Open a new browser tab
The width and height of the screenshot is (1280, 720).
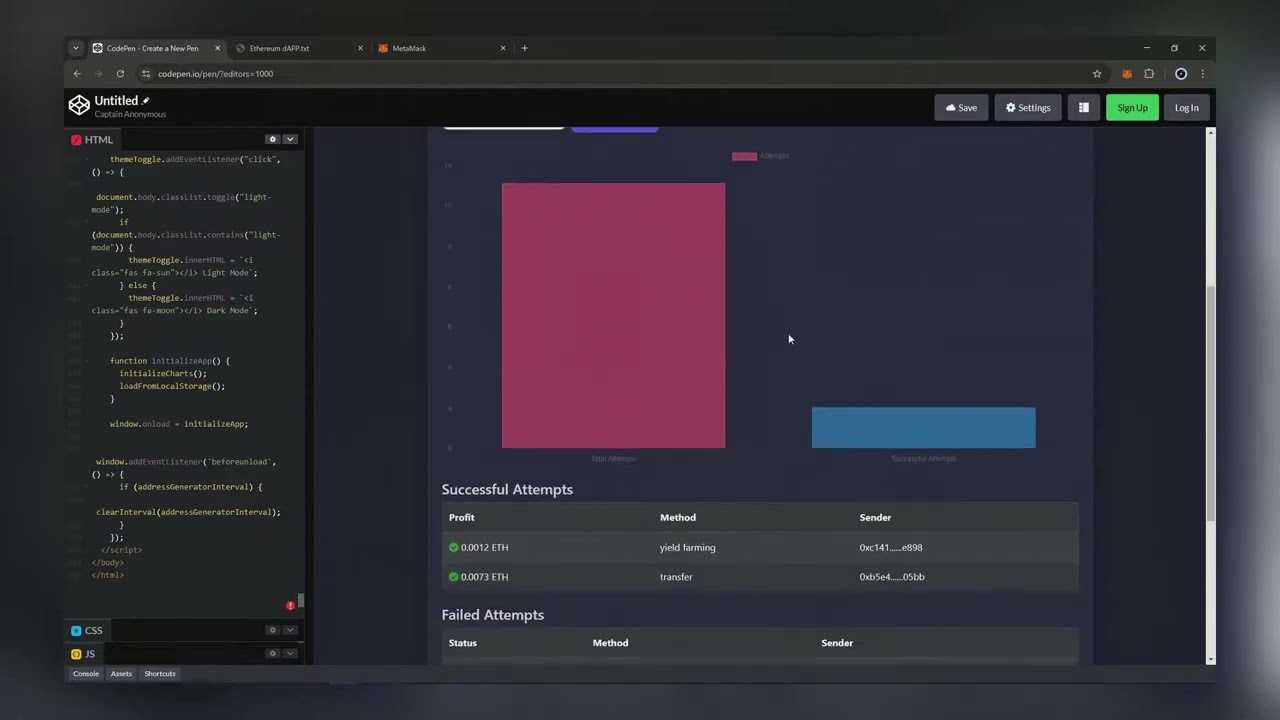click(524, 48)
